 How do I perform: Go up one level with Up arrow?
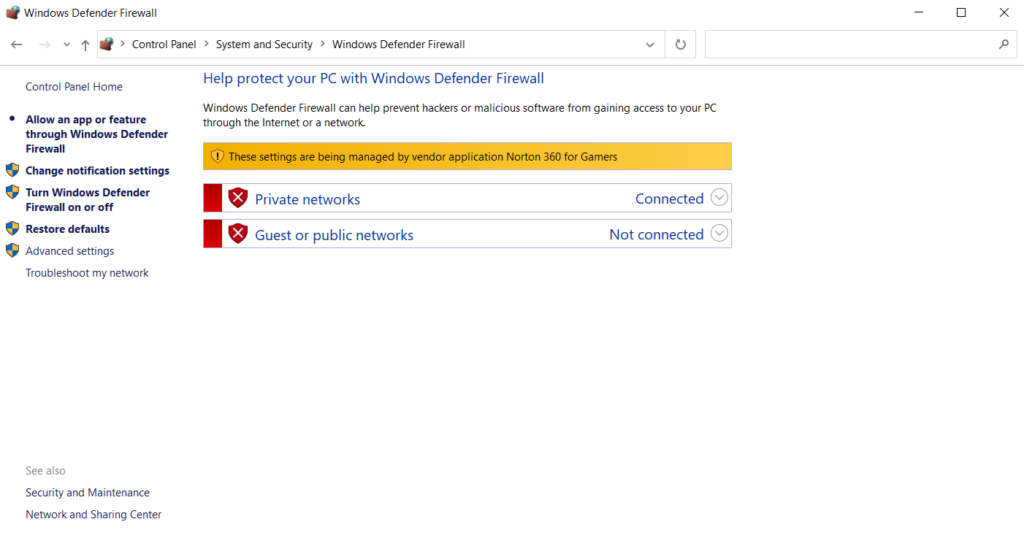click(x=85, y=44)
